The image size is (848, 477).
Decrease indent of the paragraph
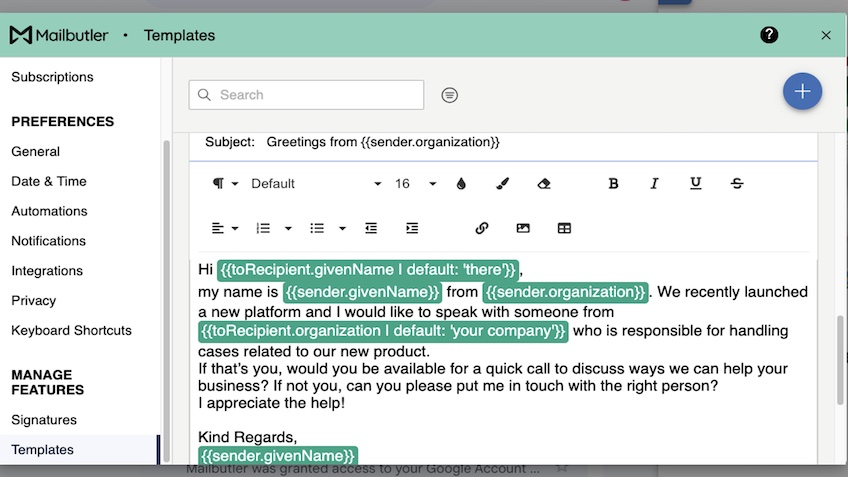(371, 228)
